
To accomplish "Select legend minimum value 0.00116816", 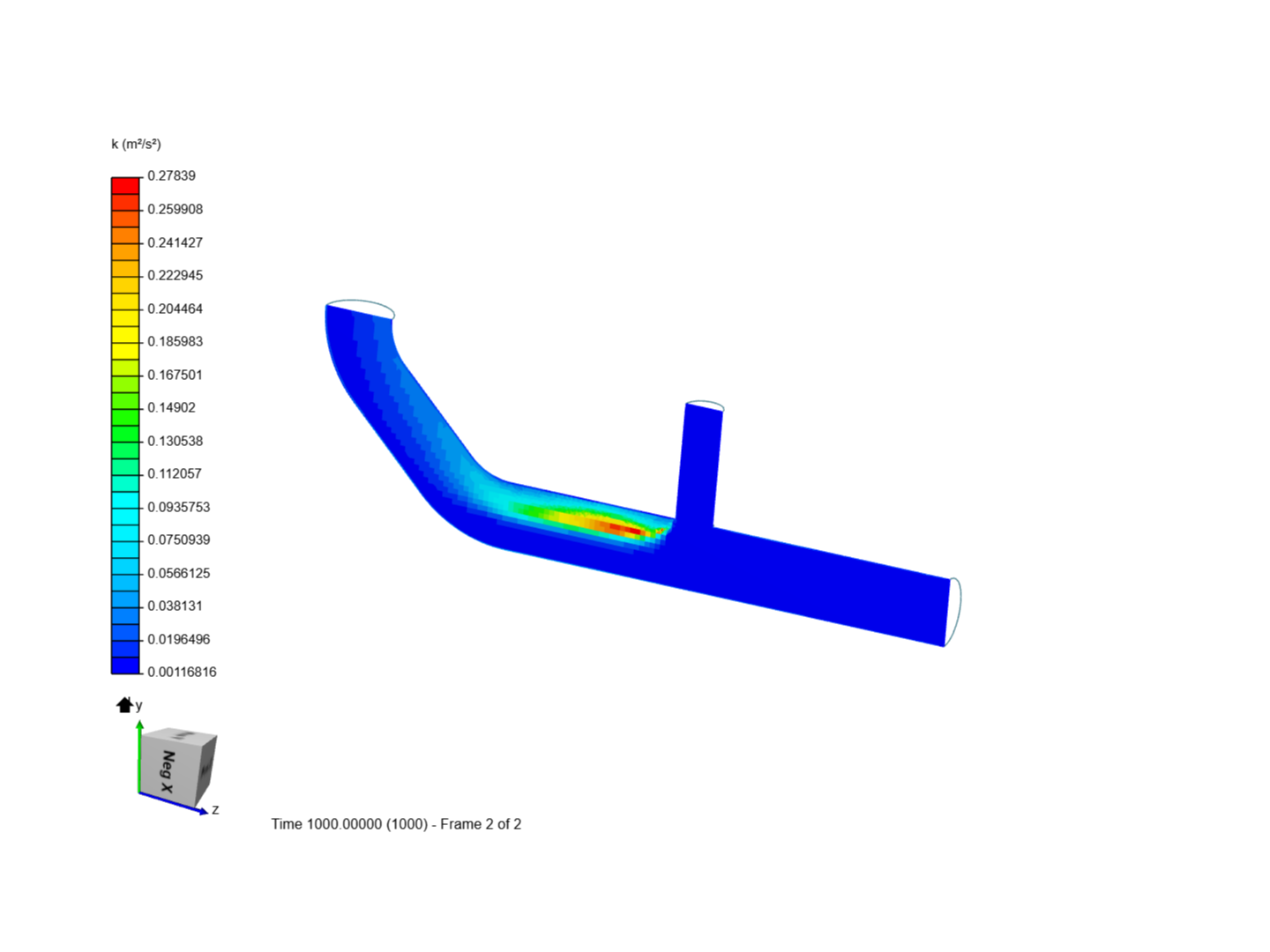I will [182, 672].
